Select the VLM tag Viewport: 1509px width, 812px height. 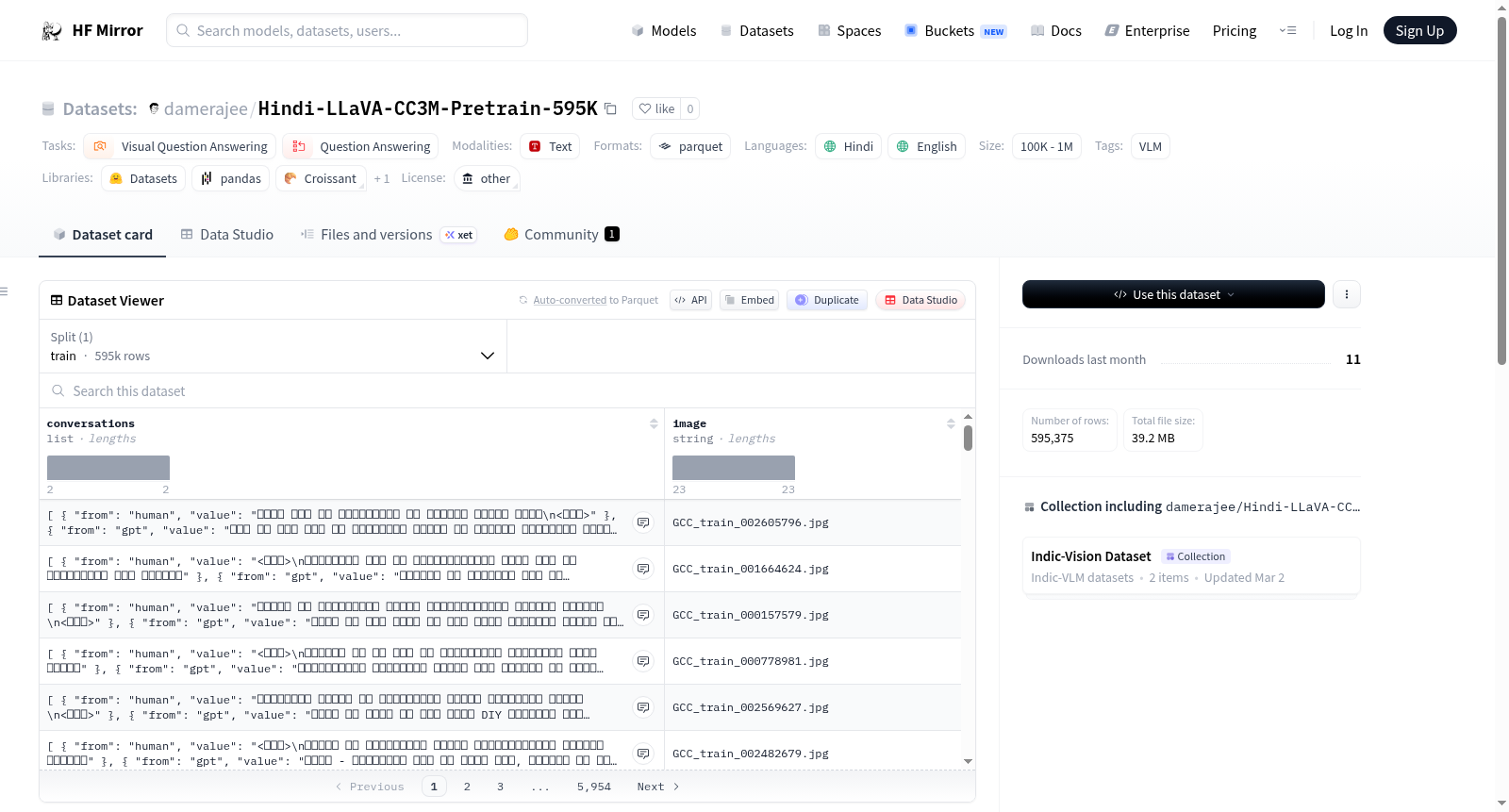[x=1151, y=146]
